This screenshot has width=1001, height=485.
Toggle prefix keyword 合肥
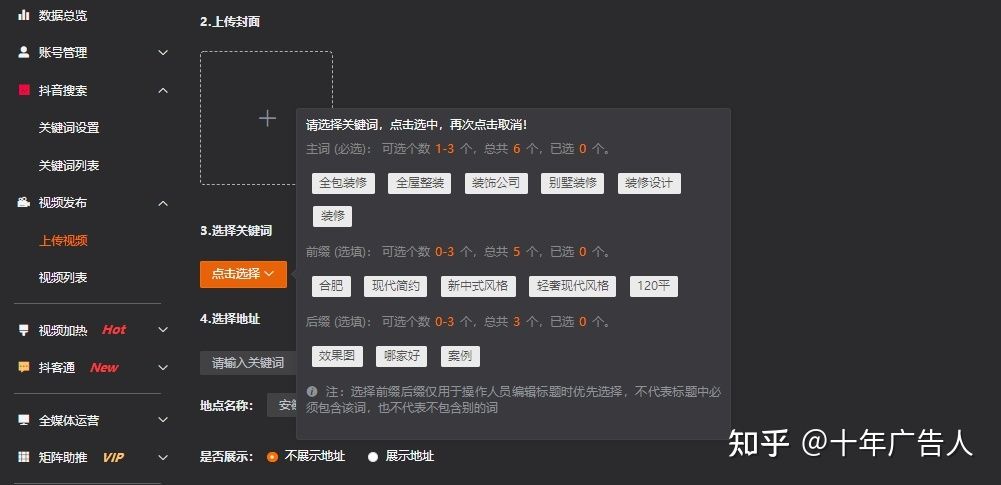[x=331, y=286]
